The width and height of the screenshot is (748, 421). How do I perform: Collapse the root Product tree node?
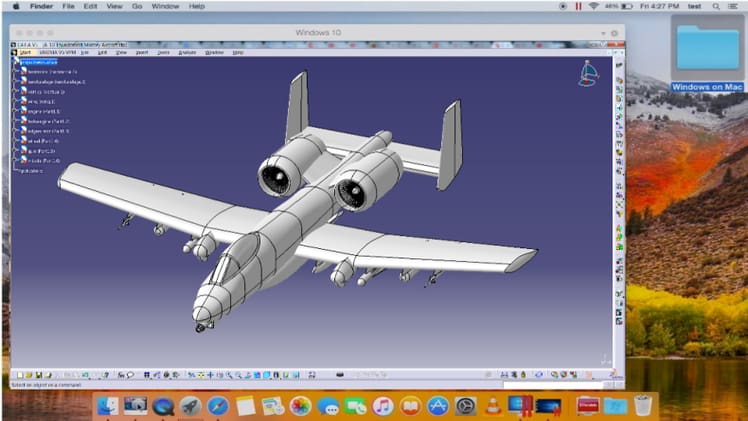[13, 61]
